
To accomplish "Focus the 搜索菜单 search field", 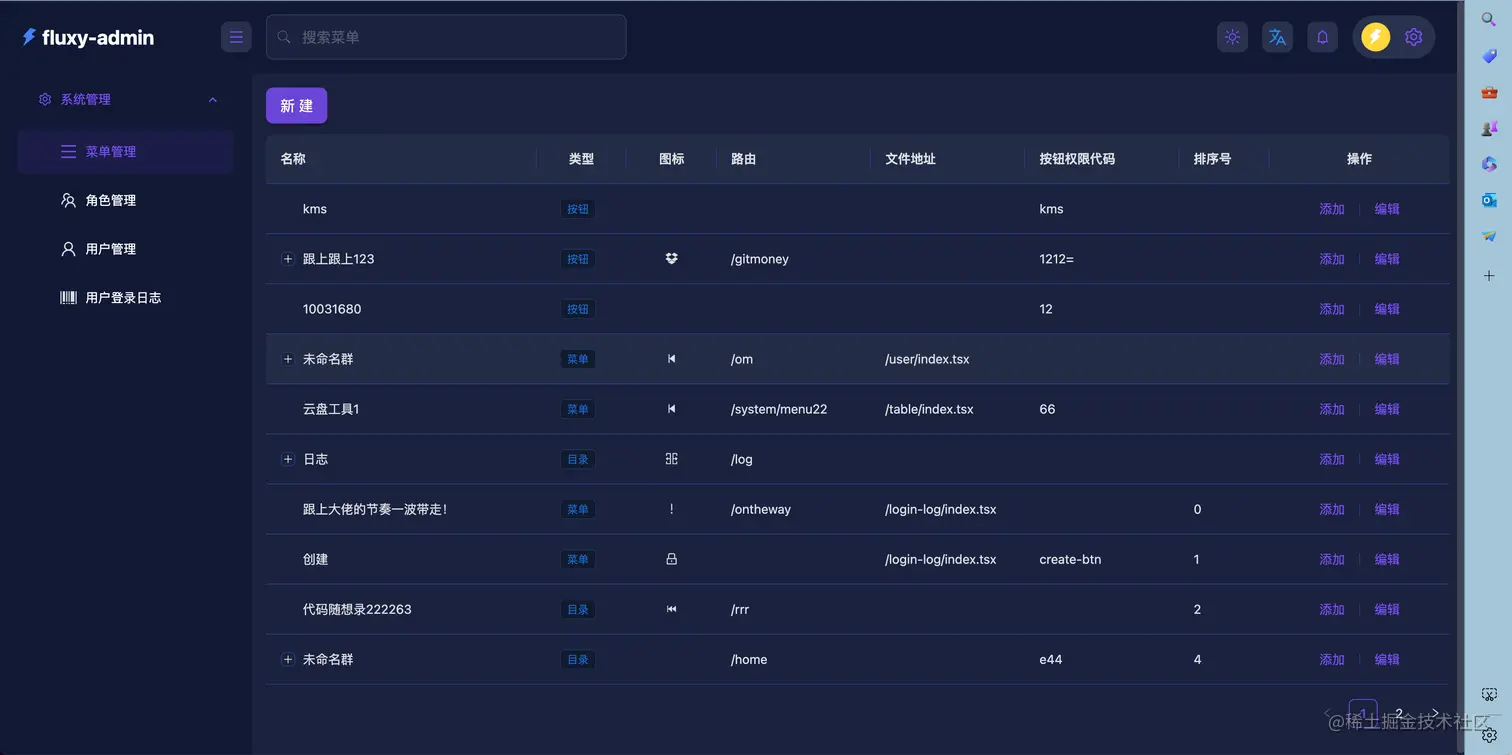I will point(446,37).
